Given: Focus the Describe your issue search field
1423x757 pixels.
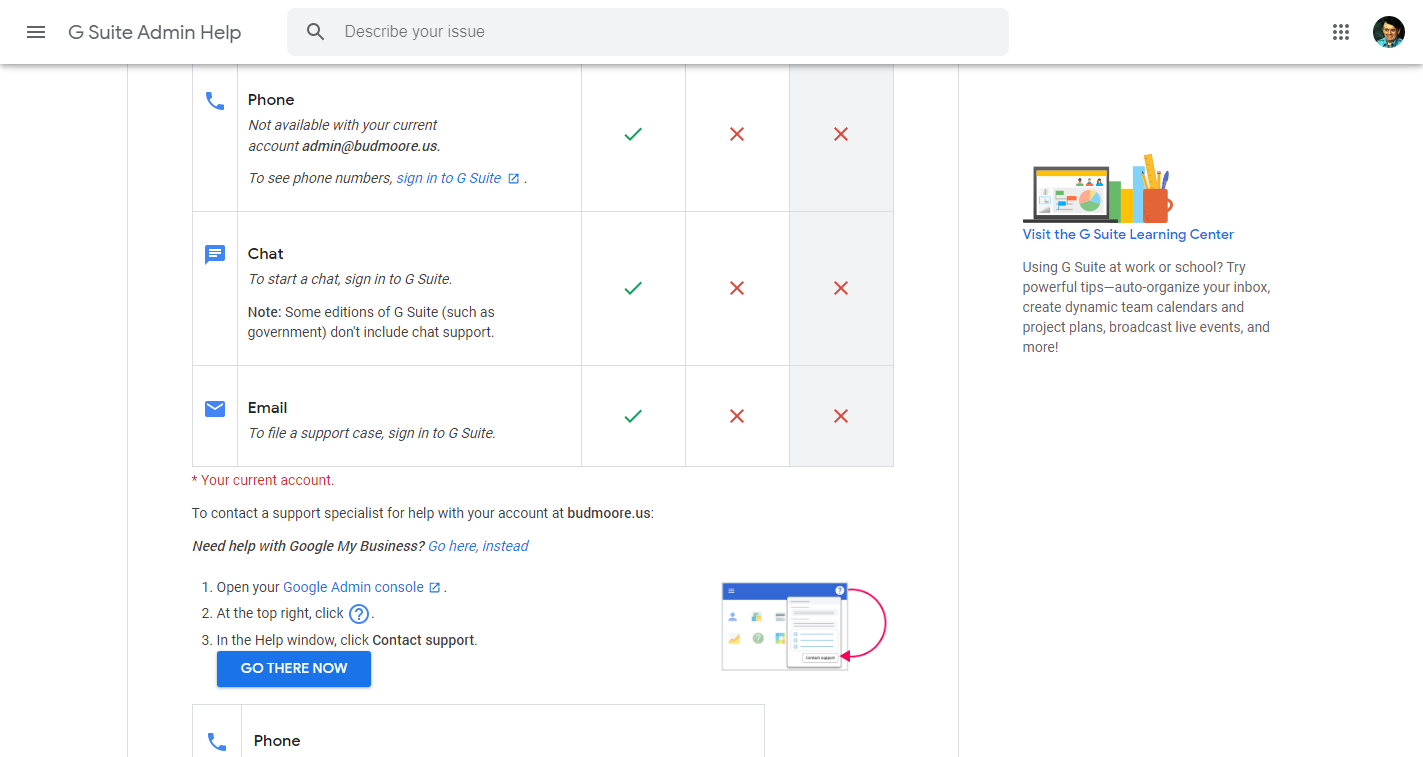Looking at the screenshot, I should 648,32.
